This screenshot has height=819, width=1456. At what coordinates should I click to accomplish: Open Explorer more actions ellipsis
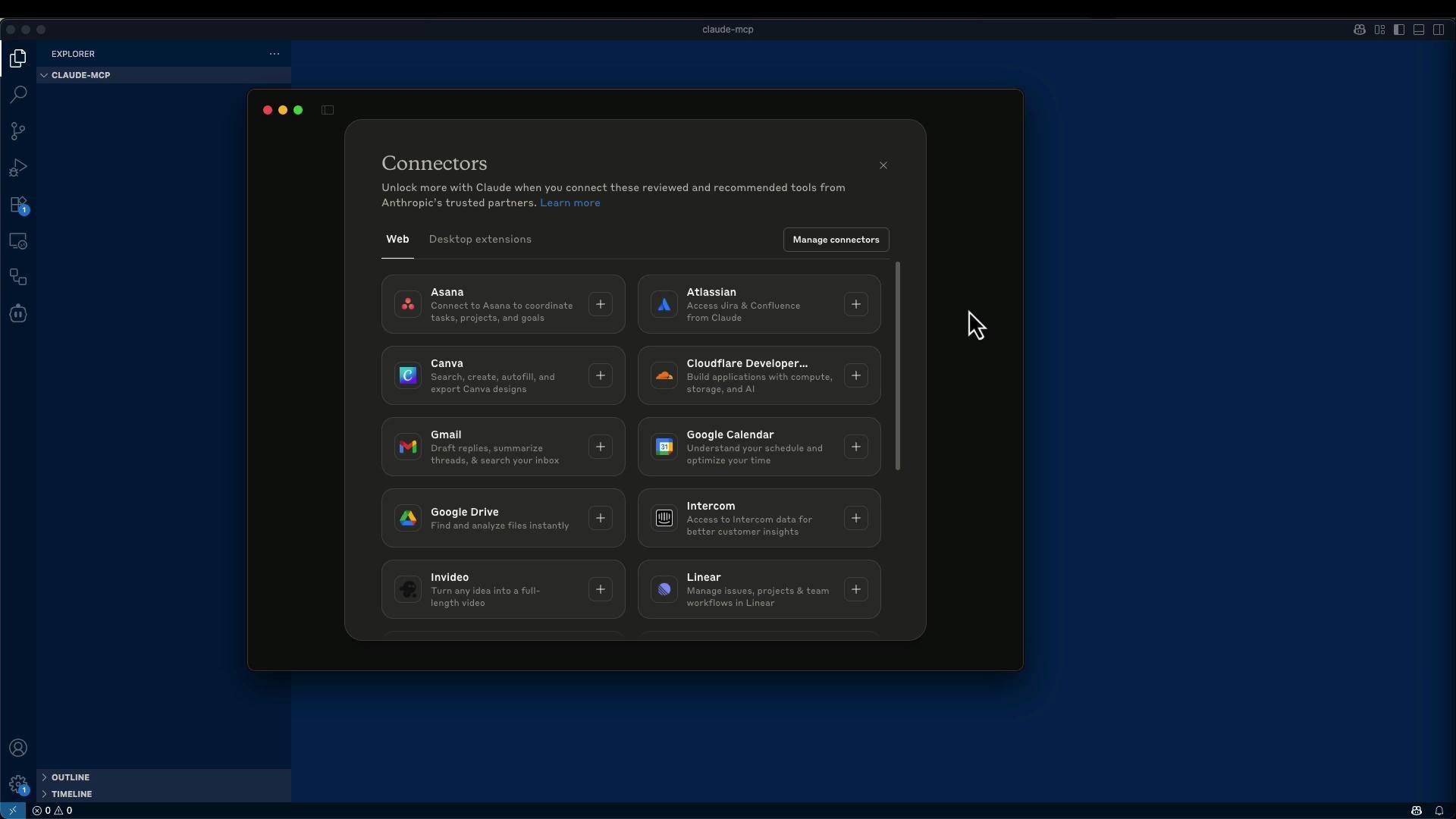click(275, 54)
